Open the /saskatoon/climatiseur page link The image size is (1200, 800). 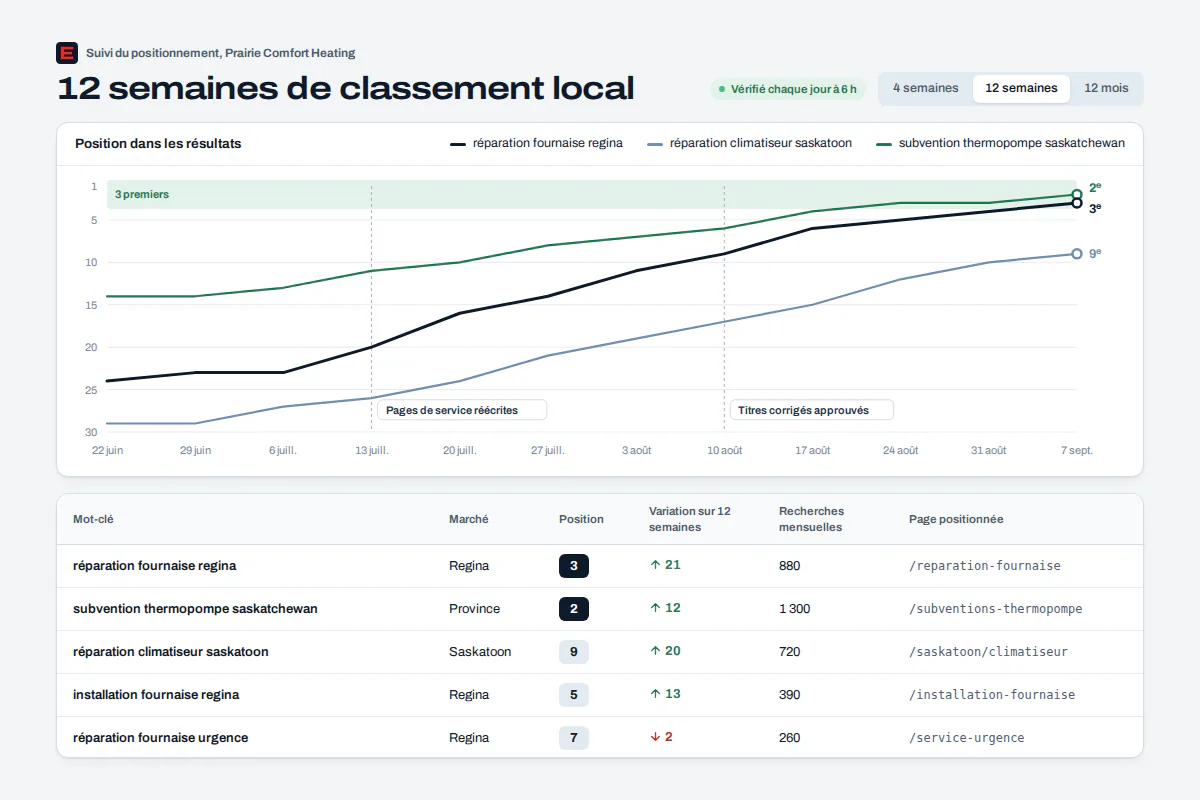pyautogui.click(x=989, y=652)
